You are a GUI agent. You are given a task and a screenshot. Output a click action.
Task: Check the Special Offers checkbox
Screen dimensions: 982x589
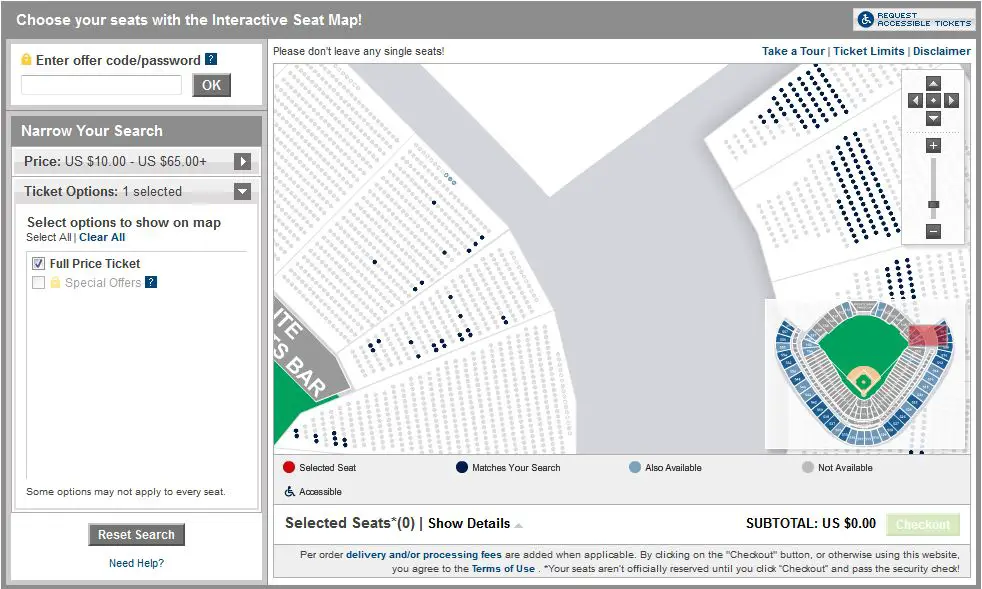(39, 283)
